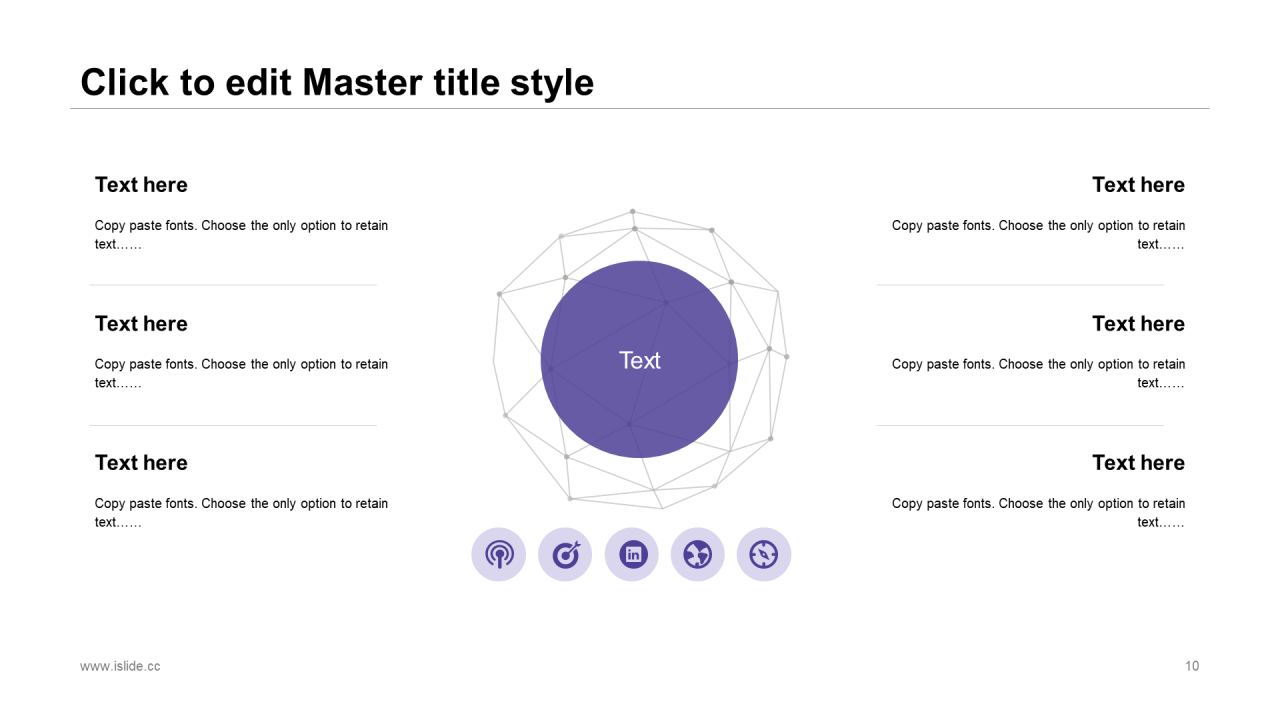This screenshot has height=720, width=1280.
Task: Click the slide number 10
Action: pyautogui.click(x=1192, y=666)
